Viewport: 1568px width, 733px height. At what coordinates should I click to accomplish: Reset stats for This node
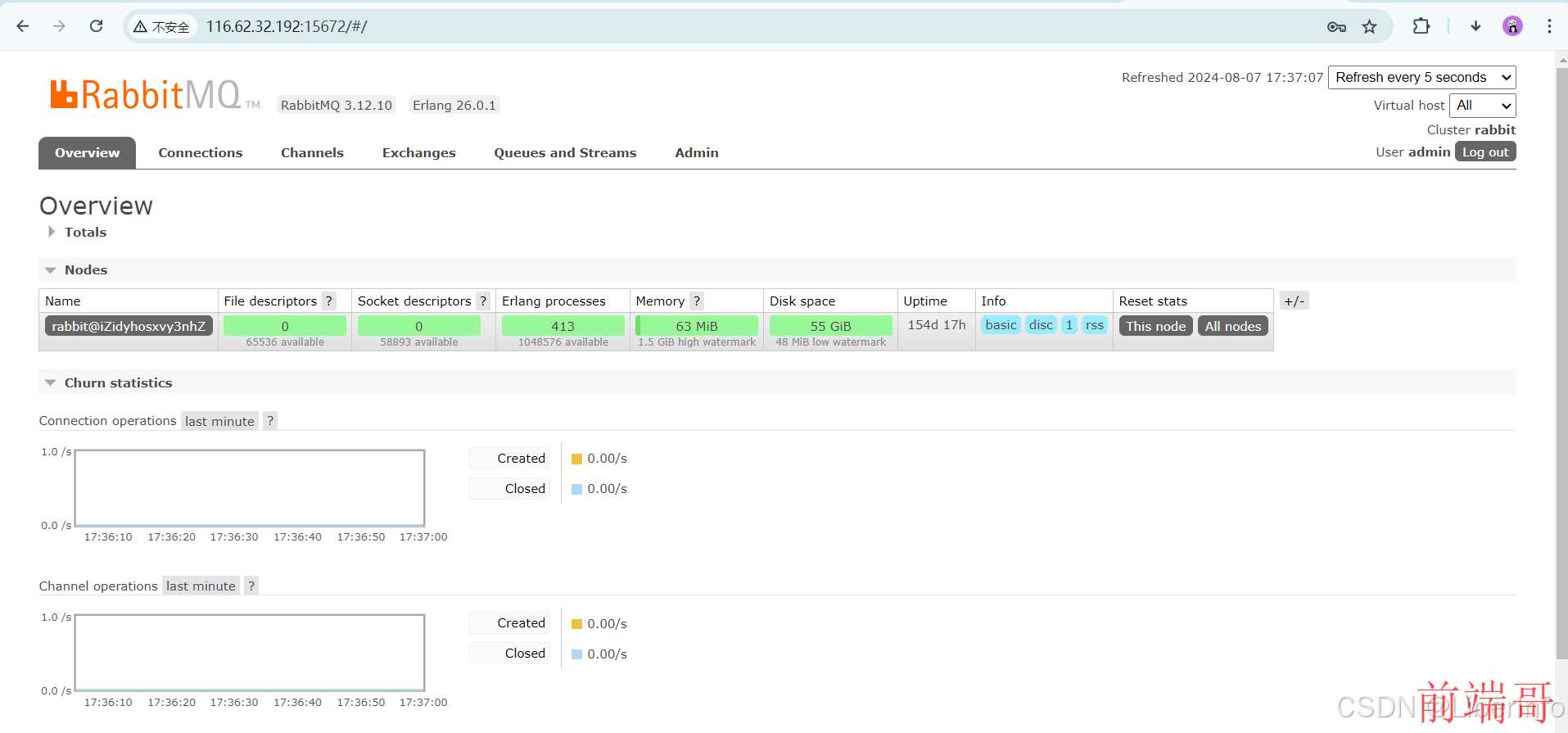coord(1155,326)
